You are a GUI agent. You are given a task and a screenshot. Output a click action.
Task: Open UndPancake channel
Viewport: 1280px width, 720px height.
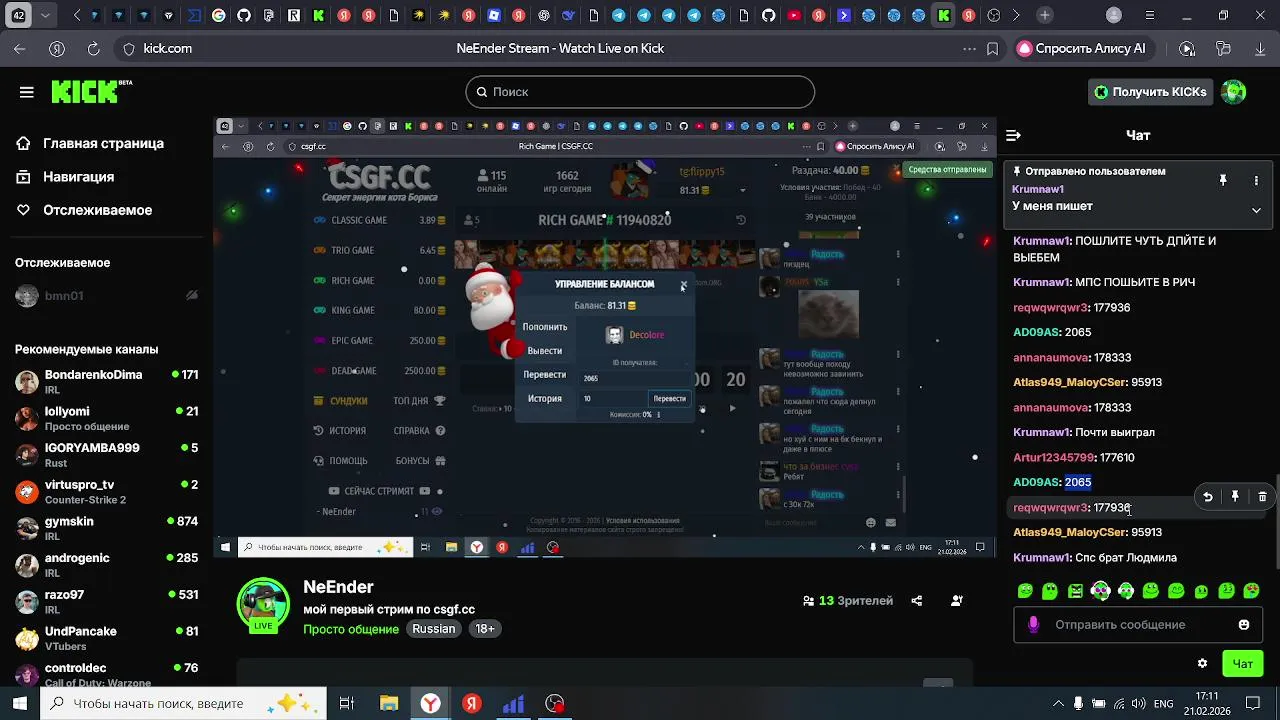point(106,638)
